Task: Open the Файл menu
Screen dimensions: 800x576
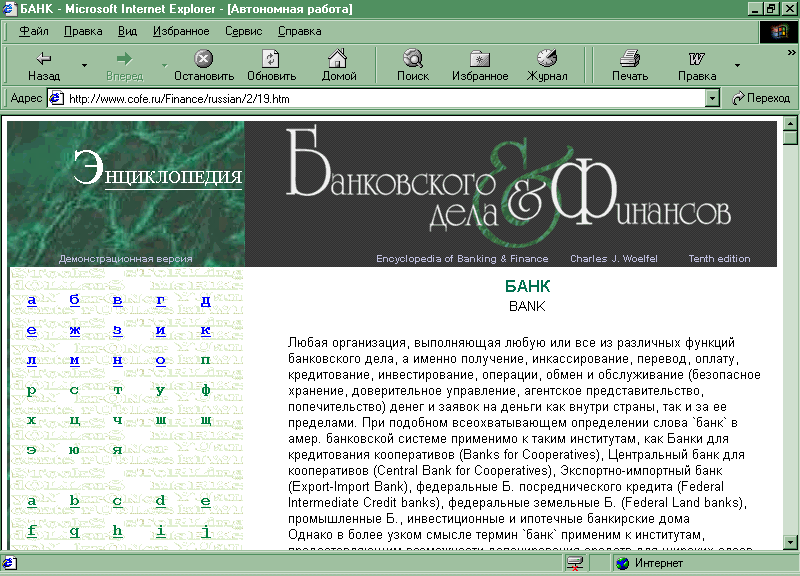Action: pyautogui.click(x=33, y=31)
